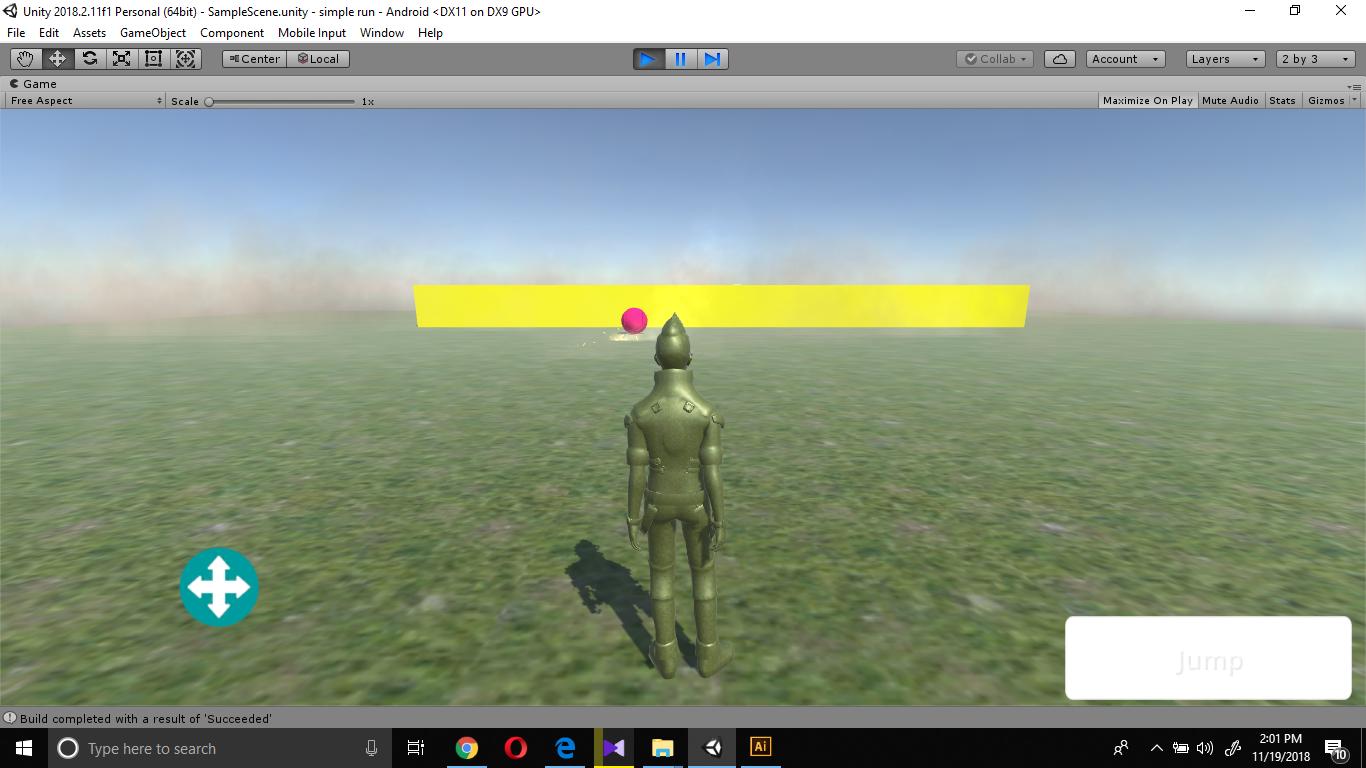Tap the teal movement joystick
Viewport: 1366px width, 768px height.
pyautogui.click(x=219, y=587)
